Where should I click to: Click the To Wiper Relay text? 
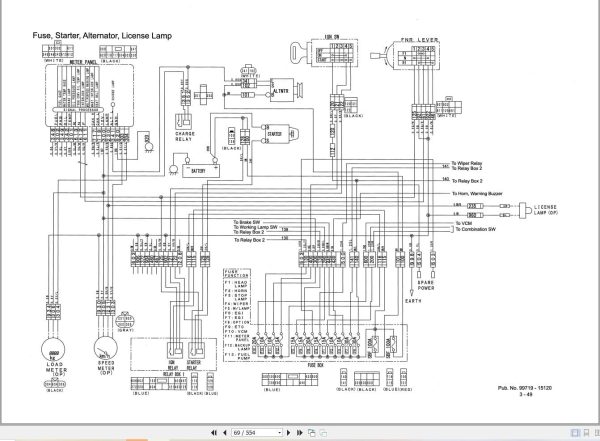click(467, 163)
